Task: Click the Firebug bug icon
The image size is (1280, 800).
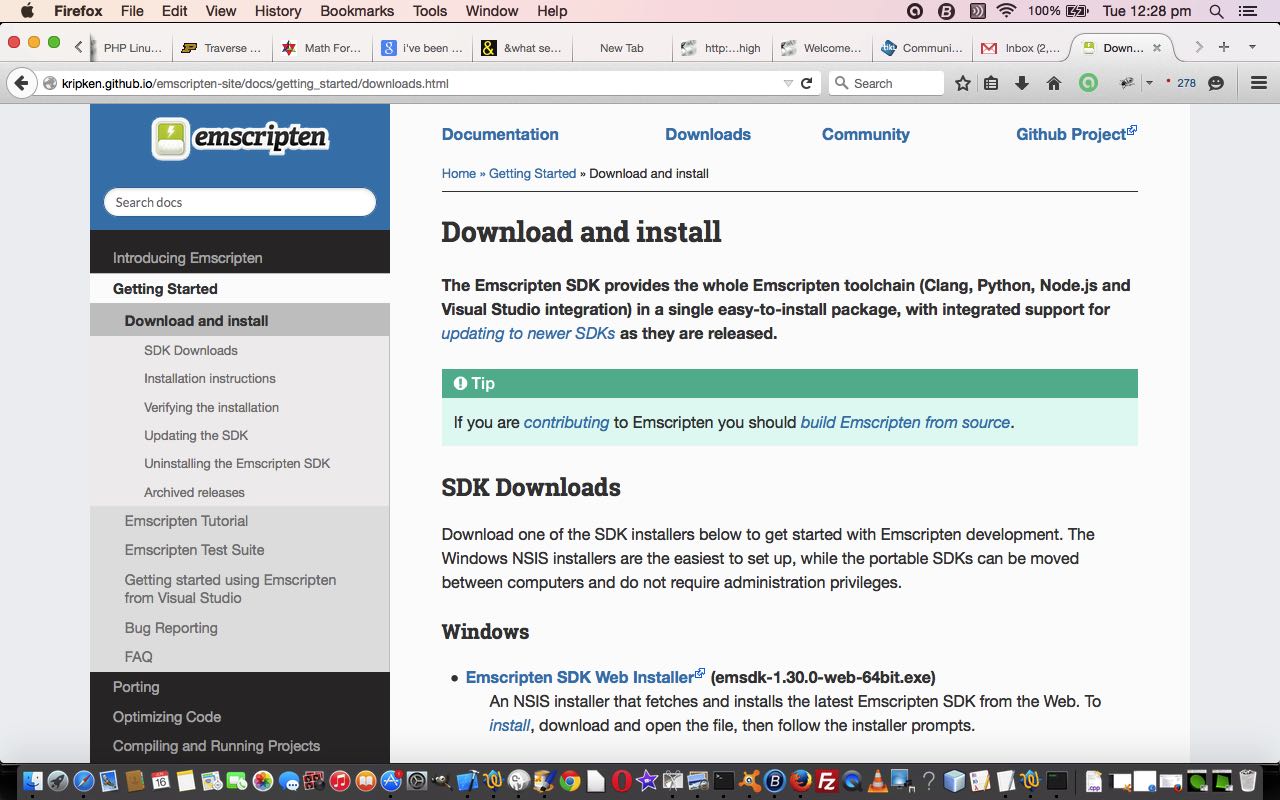Action: [1127, 83]
